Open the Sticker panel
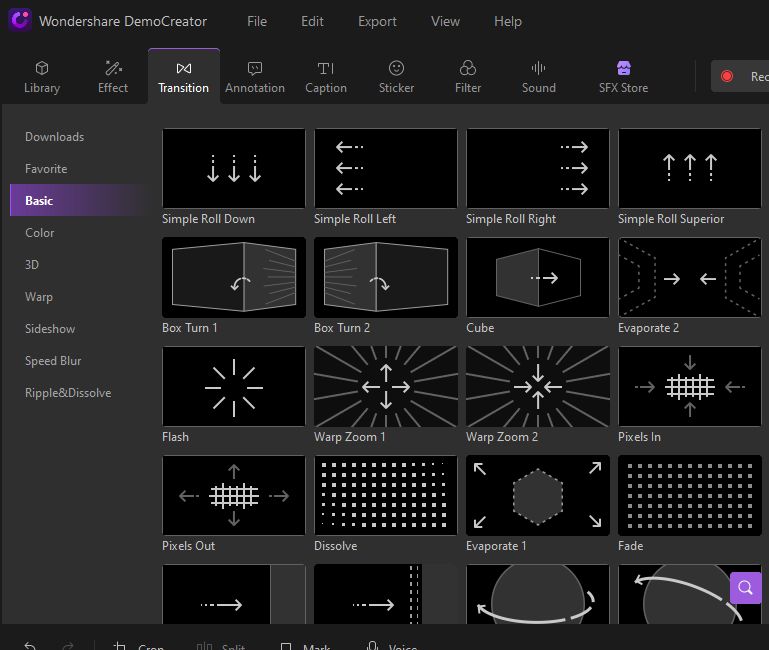 [396, 77]
